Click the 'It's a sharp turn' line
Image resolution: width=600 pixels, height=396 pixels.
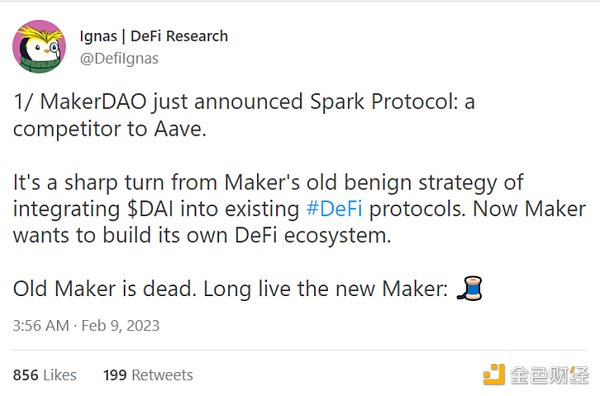click(268, 182)
